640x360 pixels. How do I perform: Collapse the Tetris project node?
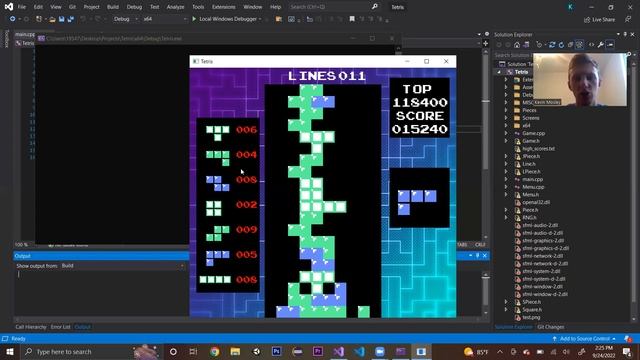point(499,72)
